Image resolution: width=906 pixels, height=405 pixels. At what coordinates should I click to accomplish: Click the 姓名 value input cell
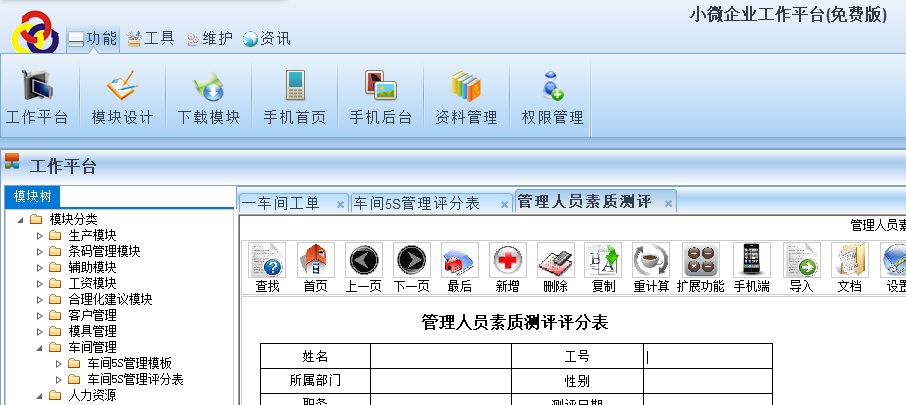[x=441, y=356]
